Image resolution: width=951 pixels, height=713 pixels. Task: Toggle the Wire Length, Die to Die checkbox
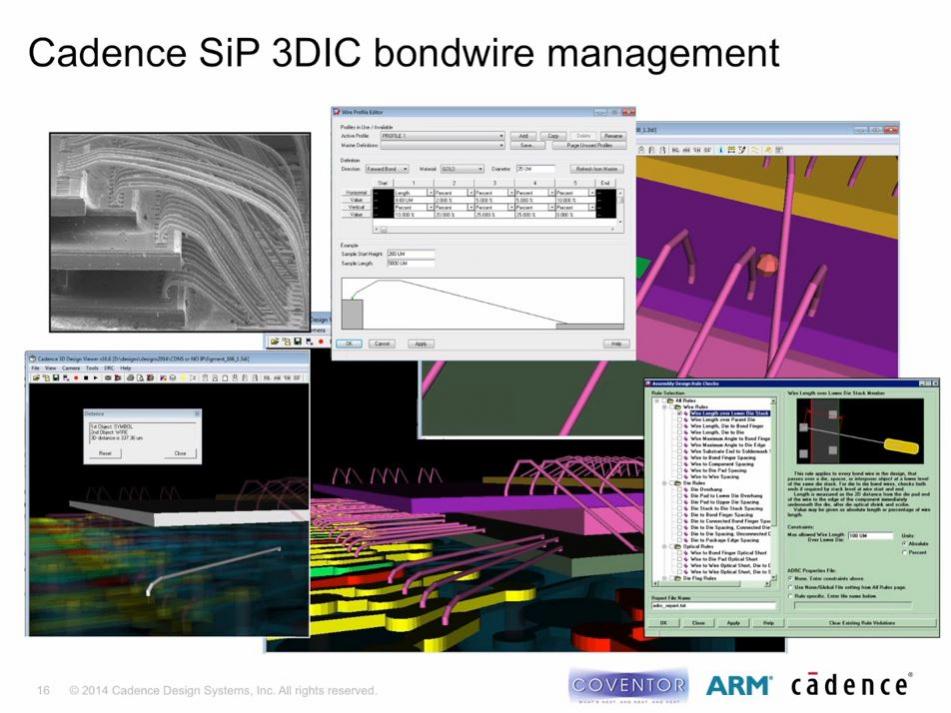pos(679,432)
